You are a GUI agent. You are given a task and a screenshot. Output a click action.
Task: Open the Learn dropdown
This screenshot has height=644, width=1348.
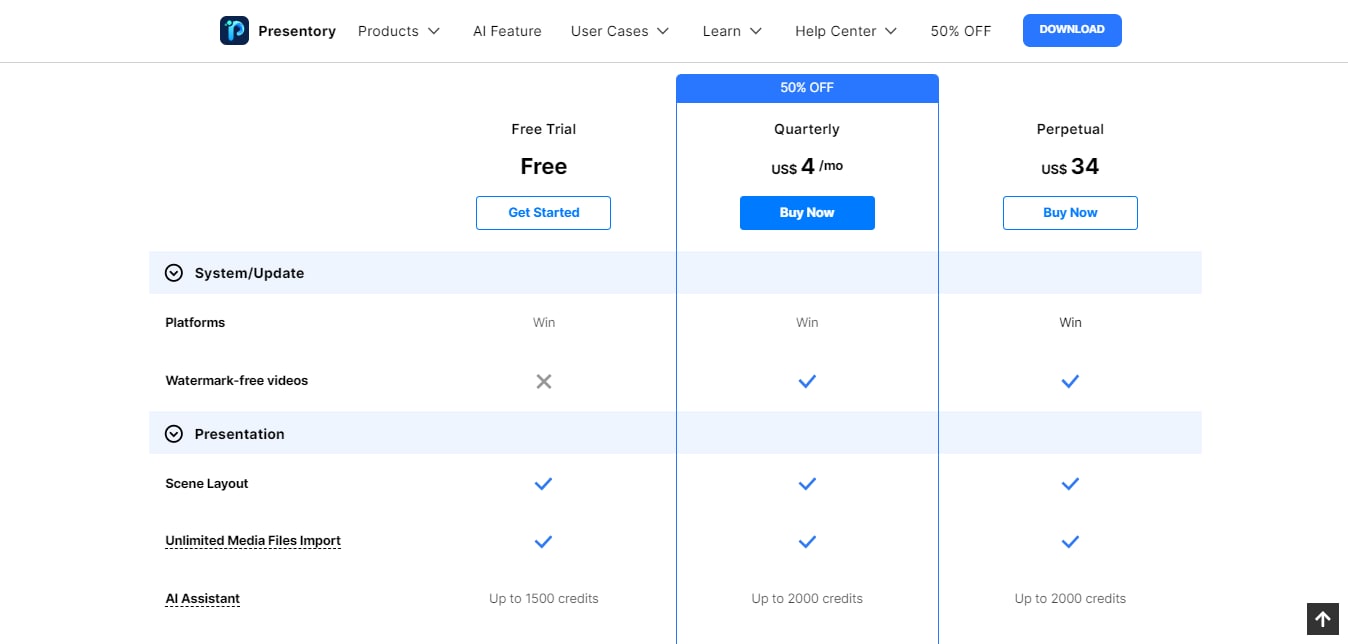732,31
